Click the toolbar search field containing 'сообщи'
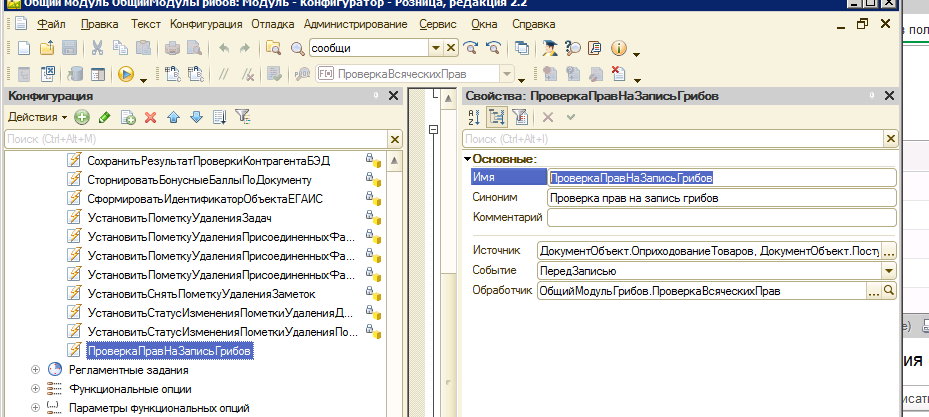The width and height of the screenshot is (929, 417). [x=370, y=48]
